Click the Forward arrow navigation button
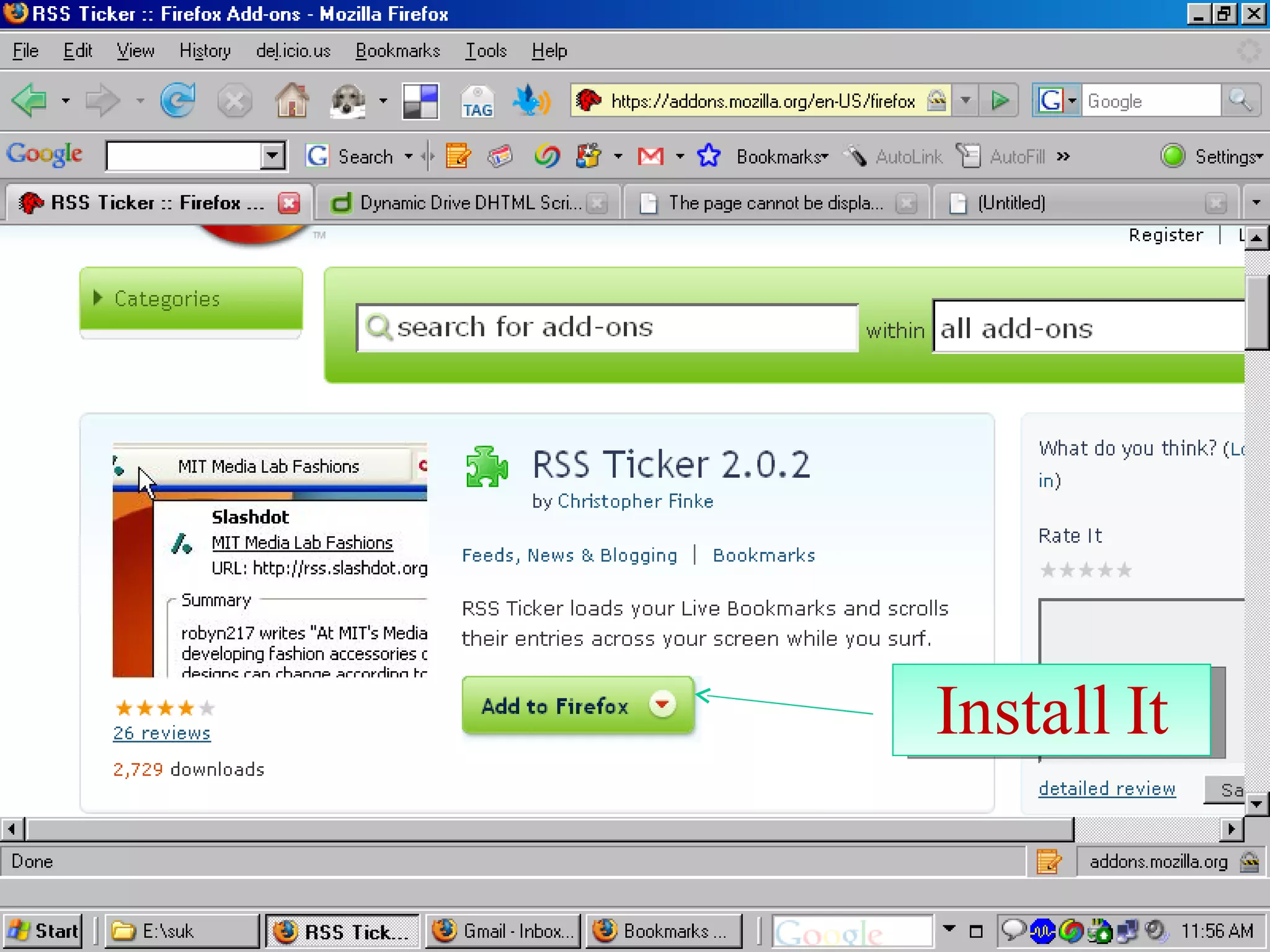This screenshot has width=1270, height=952. (x=102, y=100)
